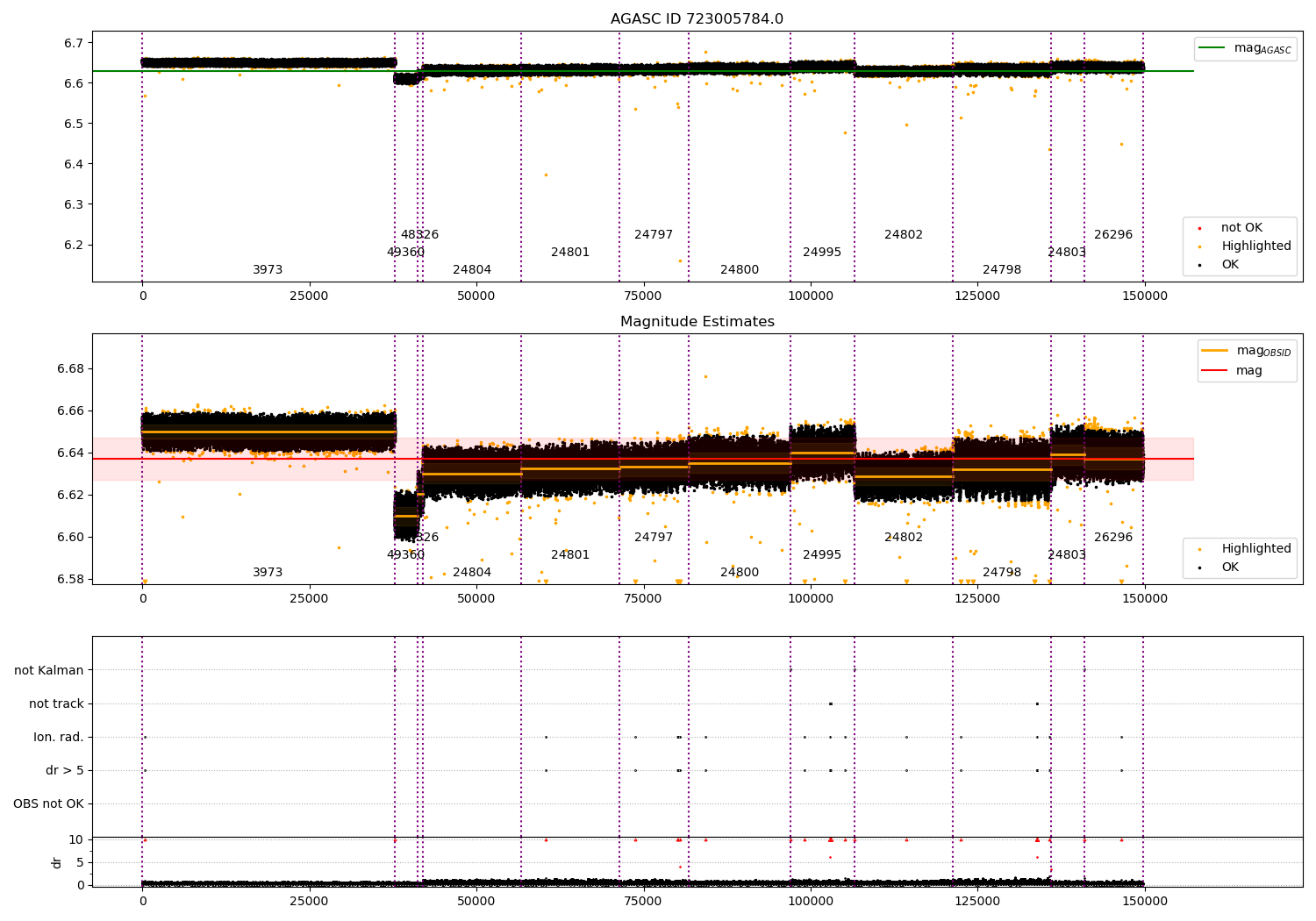The width and height of the screenshot is (1316, 921).
Task: Click OBSID label 24800 in the AGASC ID plot
Action: (740, 270)
